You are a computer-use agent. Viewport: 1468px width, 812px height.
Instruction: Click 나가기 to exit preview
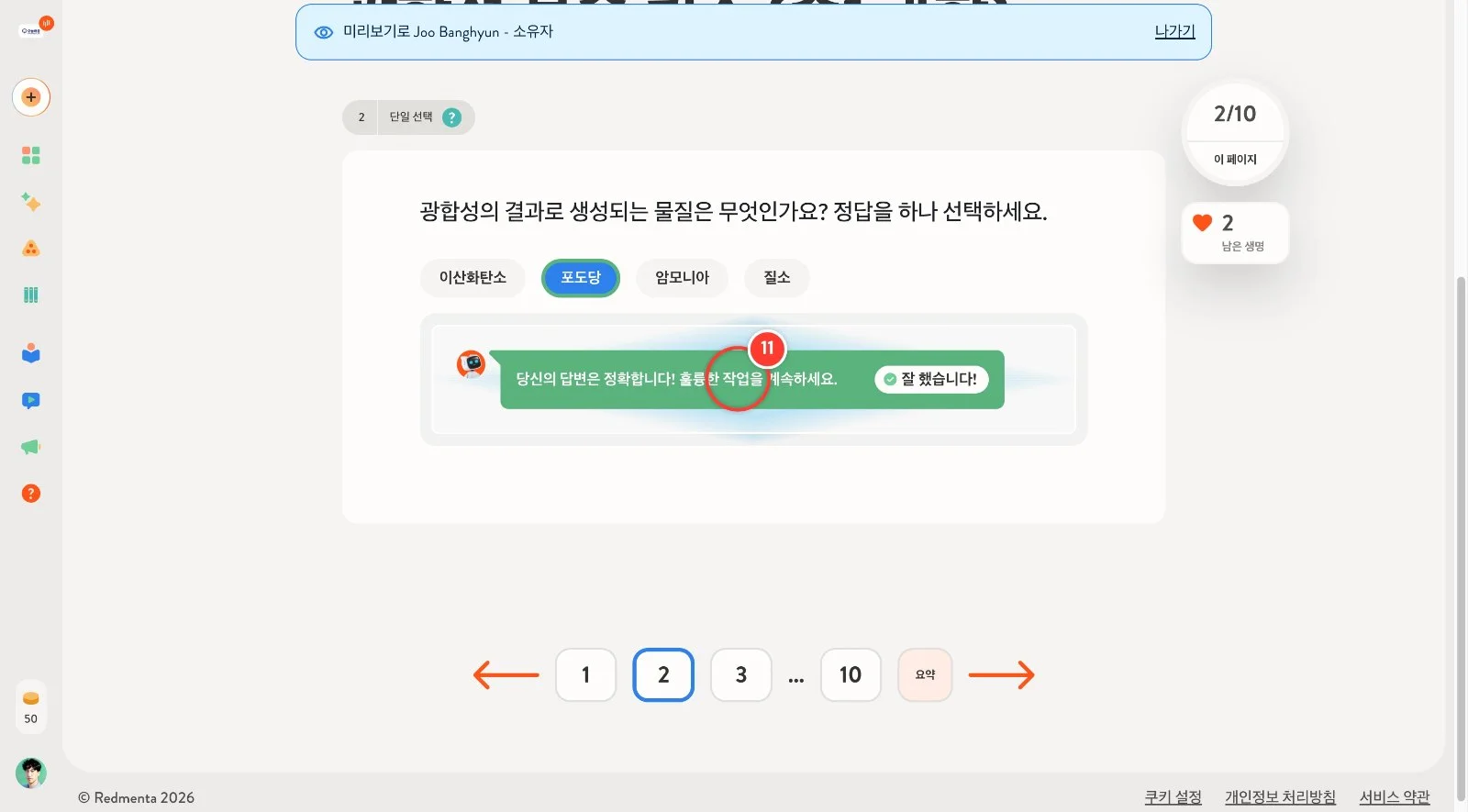[x=1174, y=31]
